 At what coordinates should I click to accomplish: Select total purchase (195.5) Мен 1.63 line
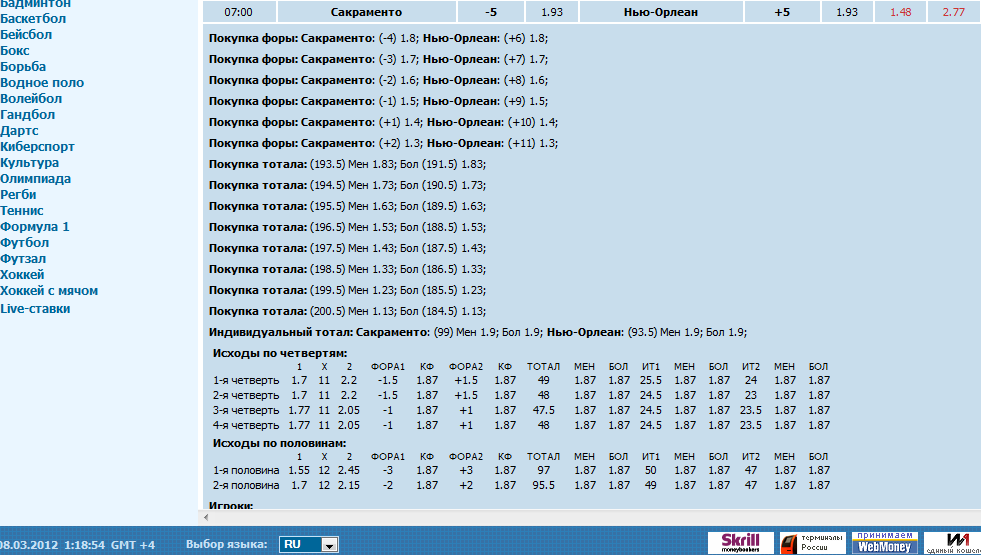click(x=347, y=206)
